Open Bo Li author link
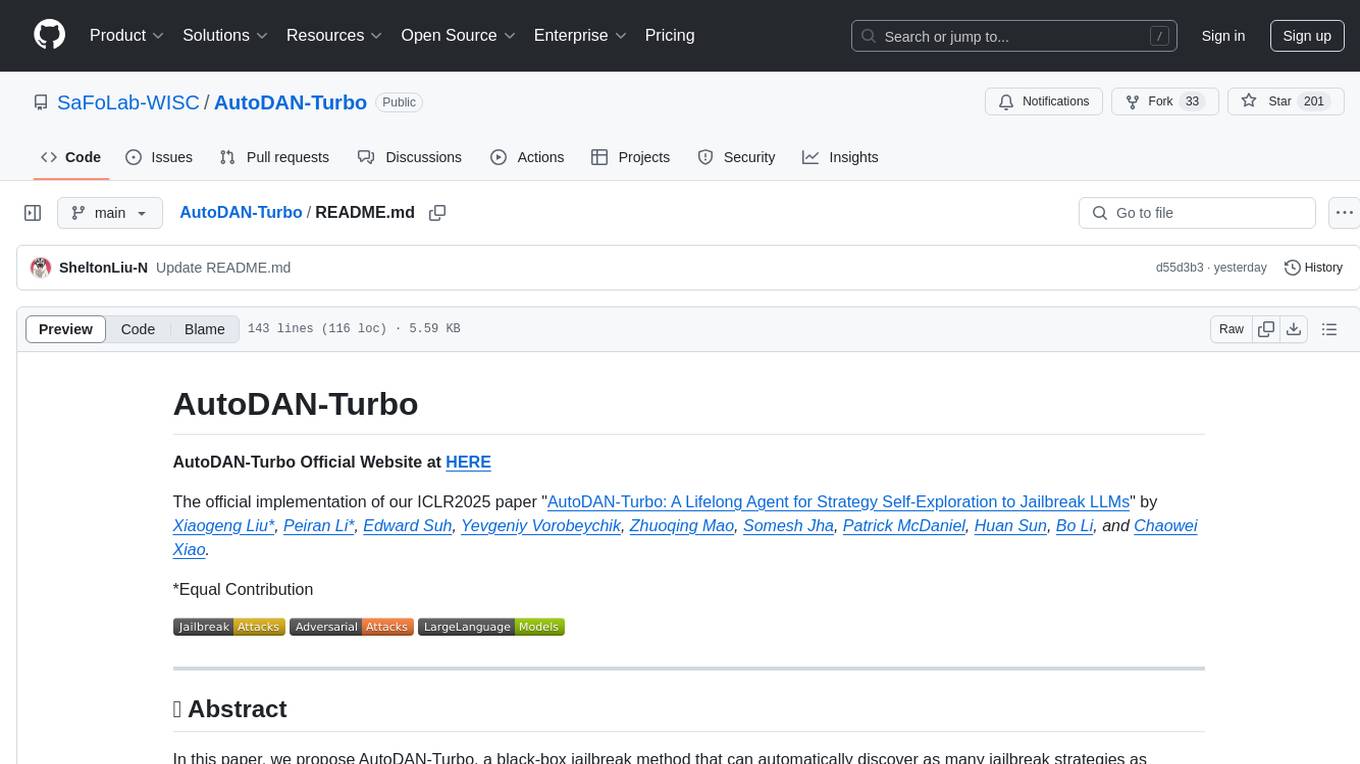This screenshot has width=1360, height=764. click(1075, 526)
